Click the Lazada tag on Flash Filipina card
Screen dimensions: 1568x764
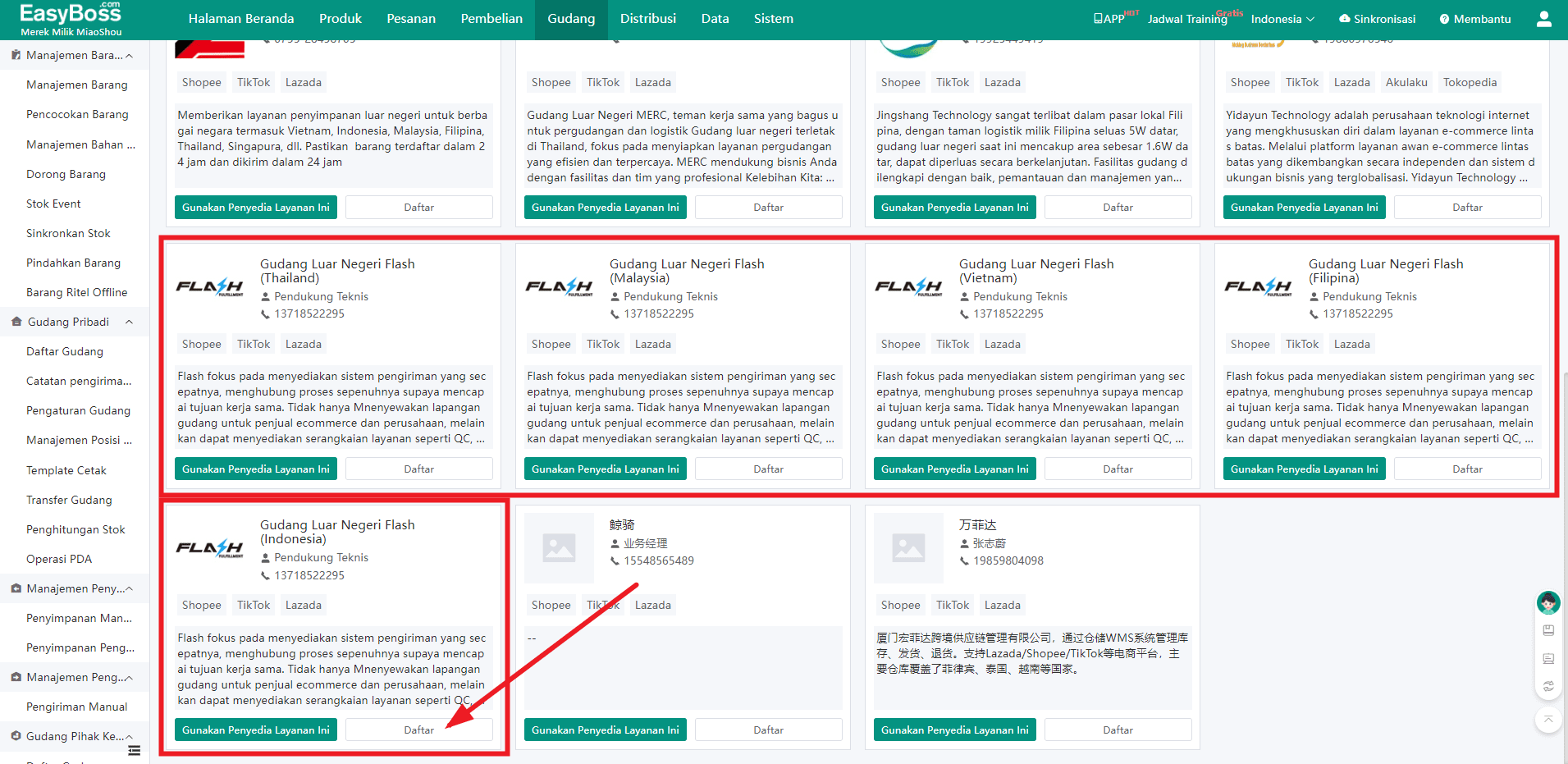1351,344
